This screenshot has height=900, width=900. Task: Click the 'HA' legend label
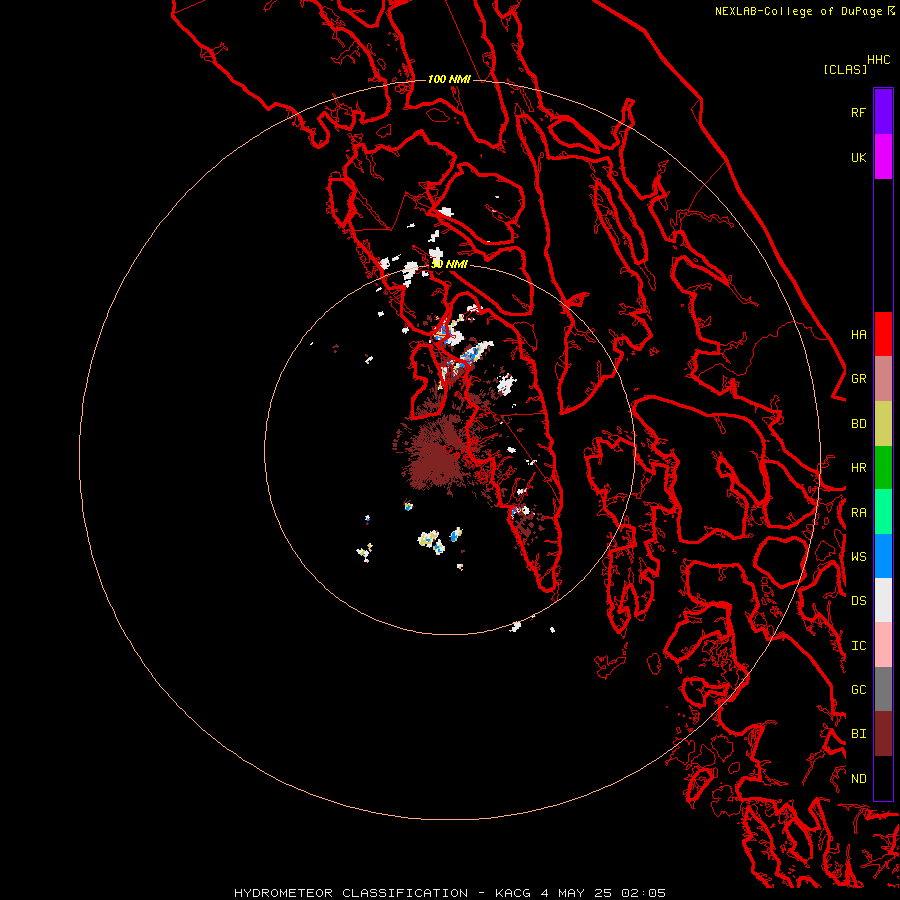coord(858,334)
